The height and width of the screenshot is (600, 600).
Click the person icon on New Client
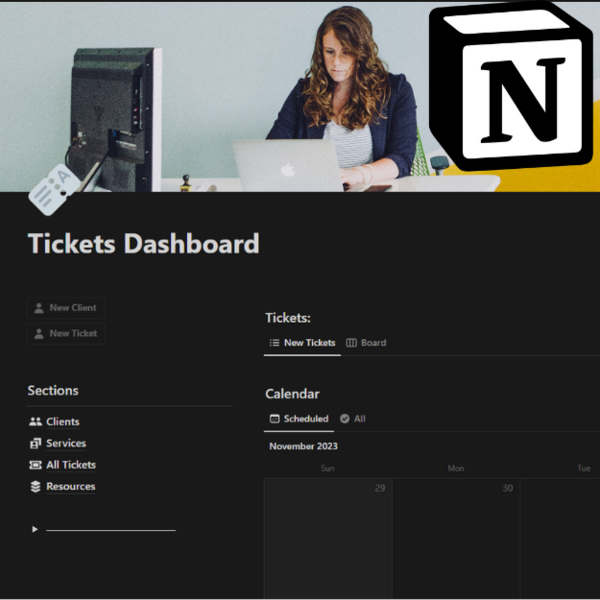pos(39,308)
